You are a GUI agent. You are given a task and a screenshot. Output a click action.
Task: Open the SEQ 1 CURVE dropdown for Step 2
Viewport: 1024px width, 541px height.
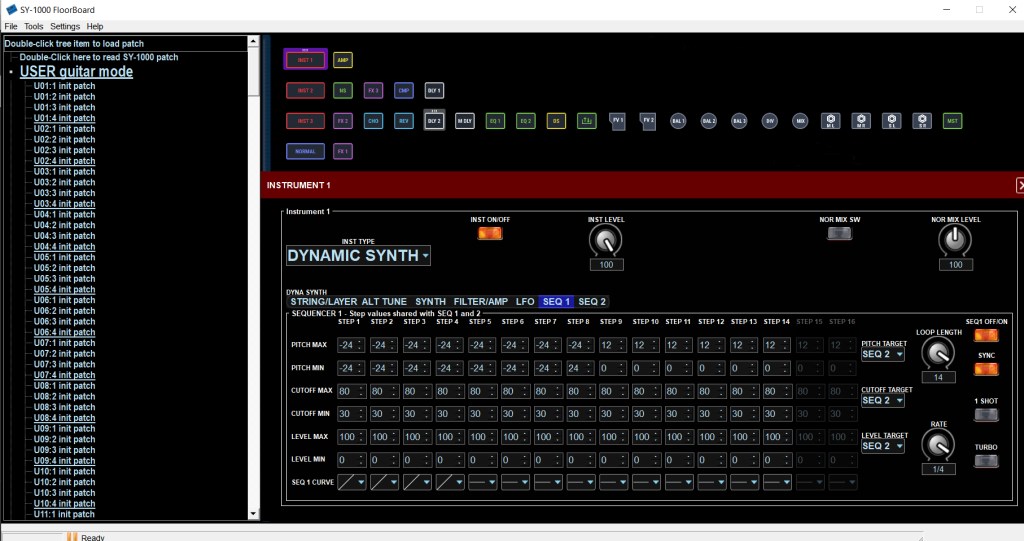(x=384, y=482)
